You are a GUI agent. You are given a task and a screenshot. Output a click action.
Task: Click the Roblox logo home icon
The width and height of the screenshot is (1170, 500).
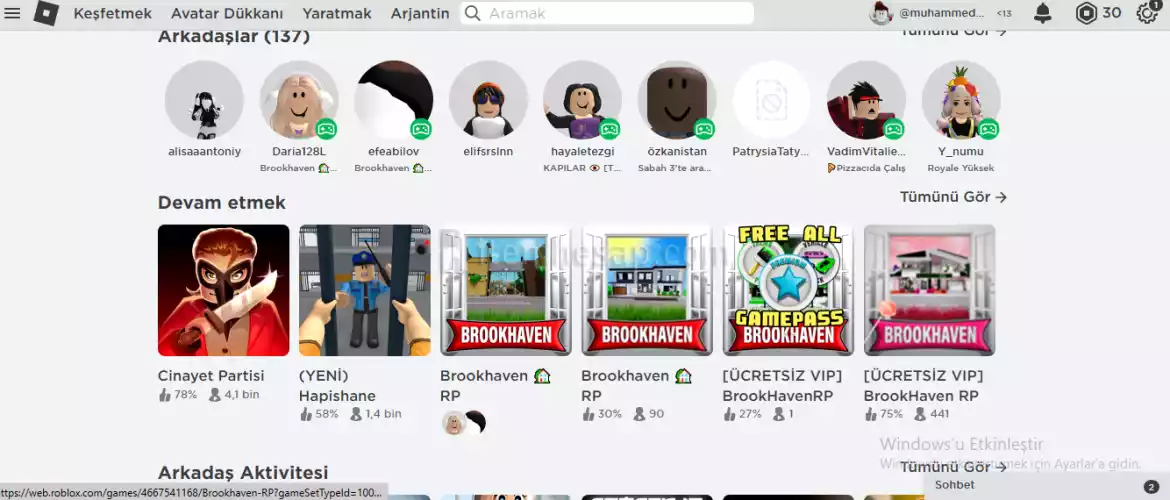(x=46, y=13)
